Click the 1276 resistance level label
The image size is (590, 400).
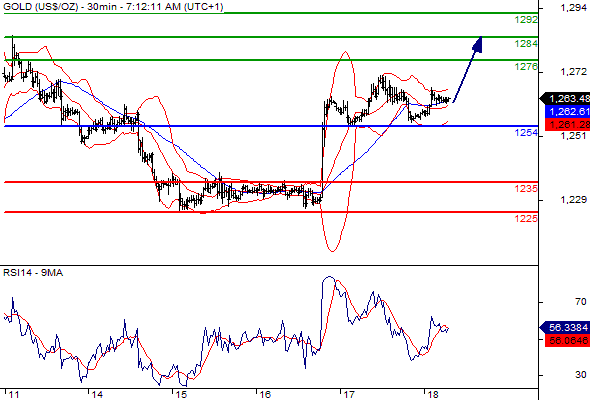point(526,67)
